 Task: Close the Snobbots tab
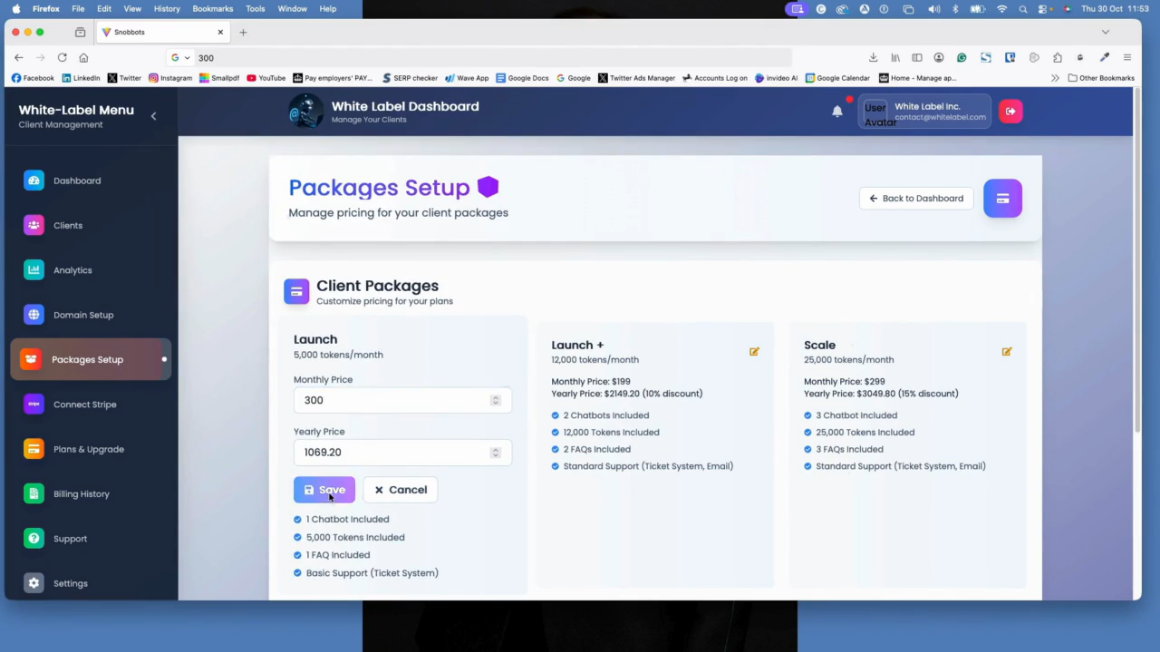tap(220, 33)
